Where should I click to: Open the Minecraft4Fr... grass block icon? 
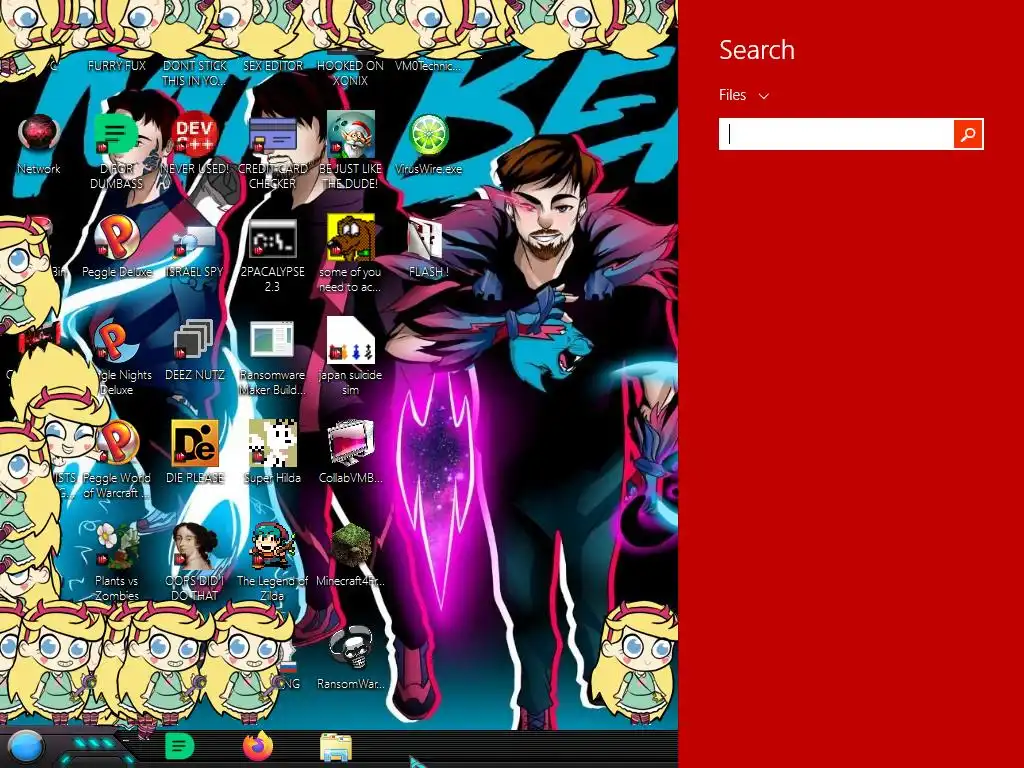tap(351, 546)
